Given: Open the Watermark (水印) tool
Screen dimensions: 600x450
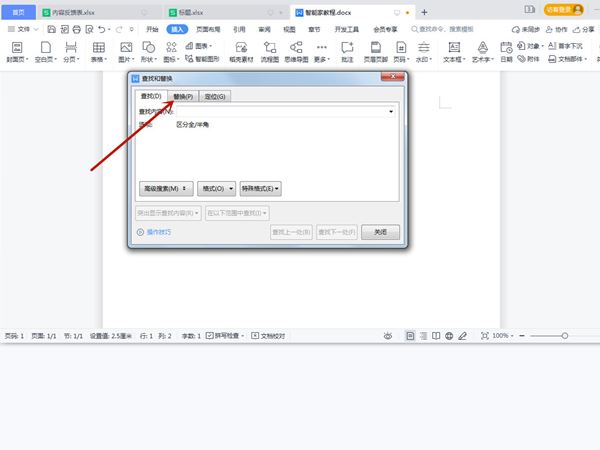Looking at the screenshot, I should point(424,52).
